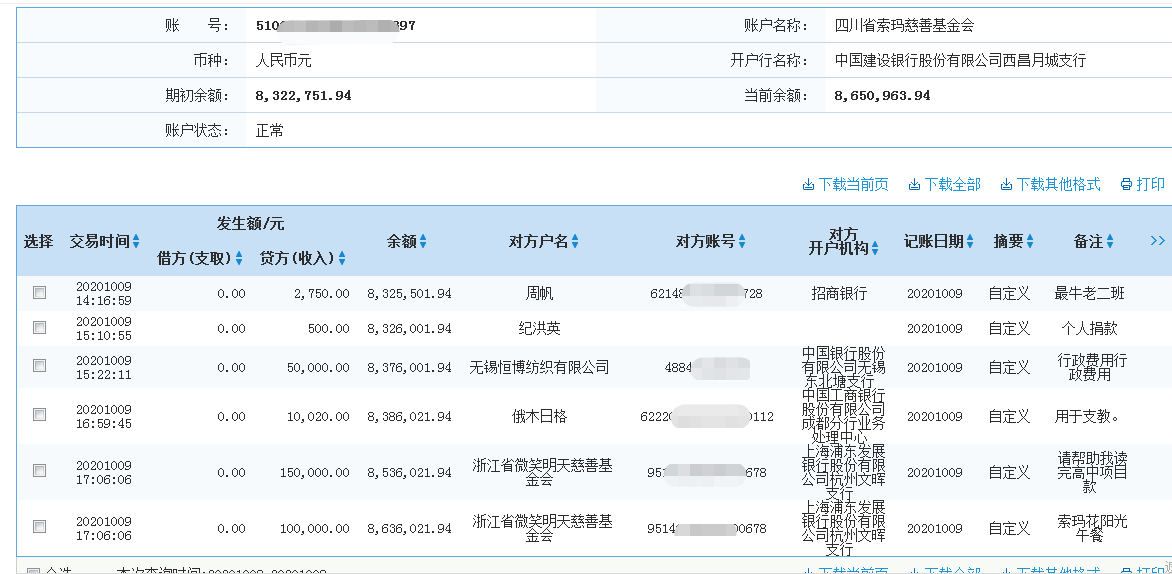Select the 周帆 transaction checkbox
Viewport: 1172px width, 574px height.
pyautogui.click(x=39, y=293)
